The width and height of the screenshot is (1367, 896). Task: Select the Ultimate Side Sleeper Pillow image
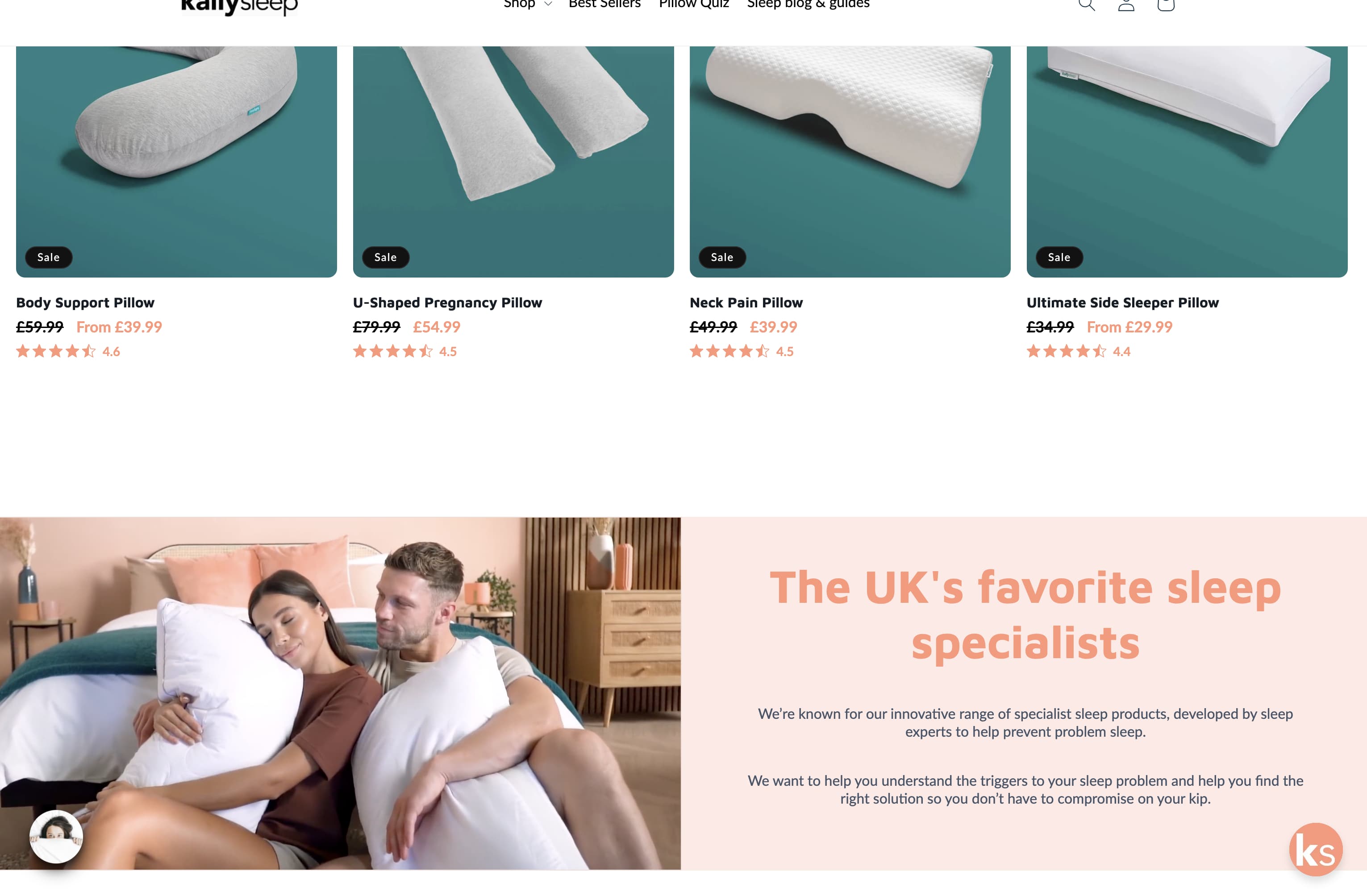pos(1187,162)
